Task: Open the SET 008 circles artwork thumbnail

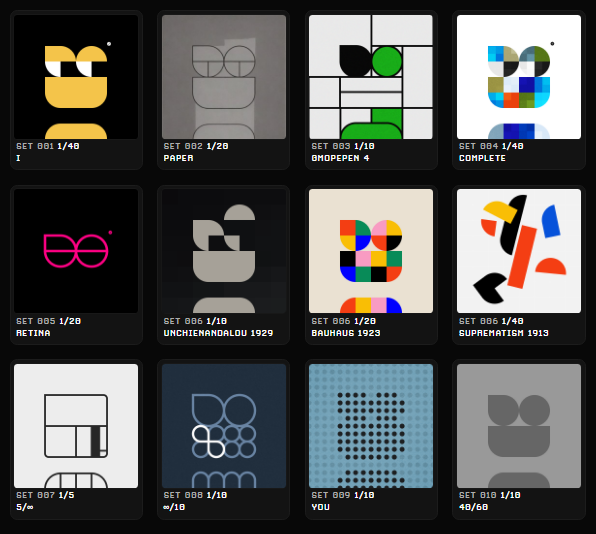Action: 224,426
